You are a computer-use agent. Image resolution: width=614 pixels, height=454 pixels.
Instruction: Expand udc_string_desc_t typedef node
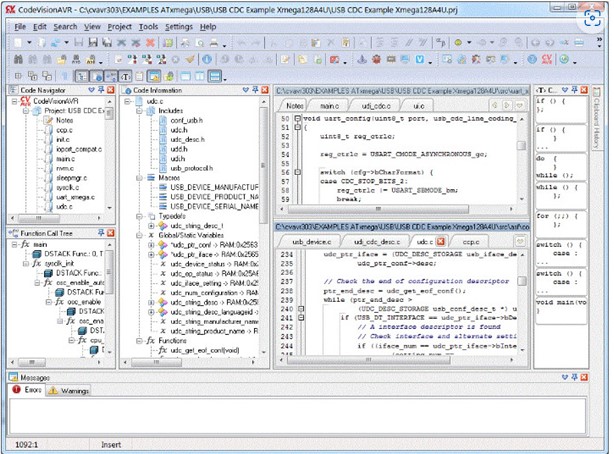[x=151, y=226]
